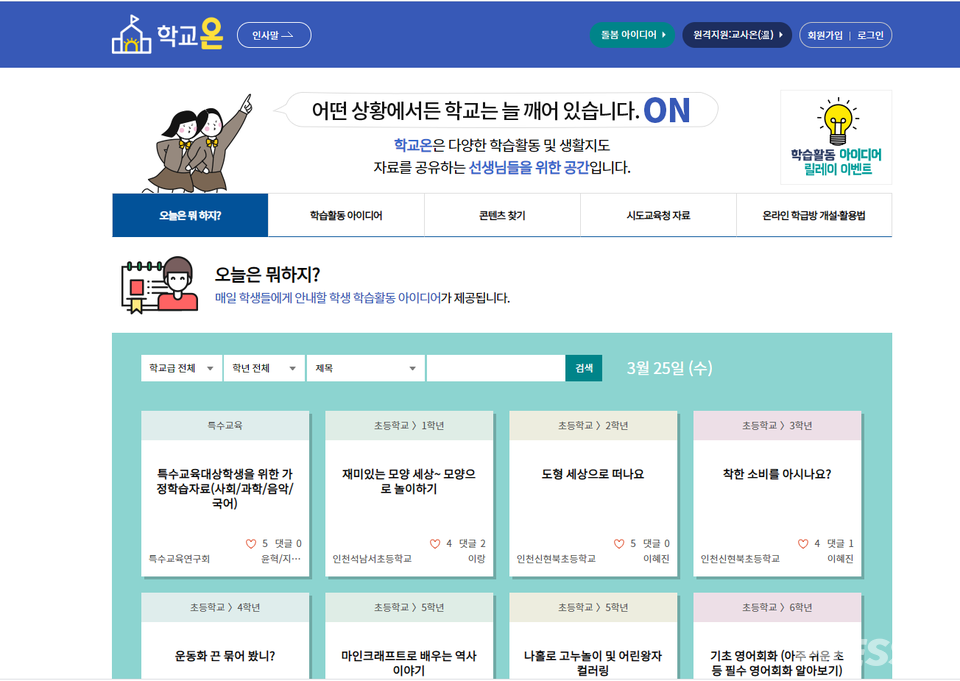Click the 학교온 schoolhouse logo icon
The image size is (960, 681).
(132, 36)
